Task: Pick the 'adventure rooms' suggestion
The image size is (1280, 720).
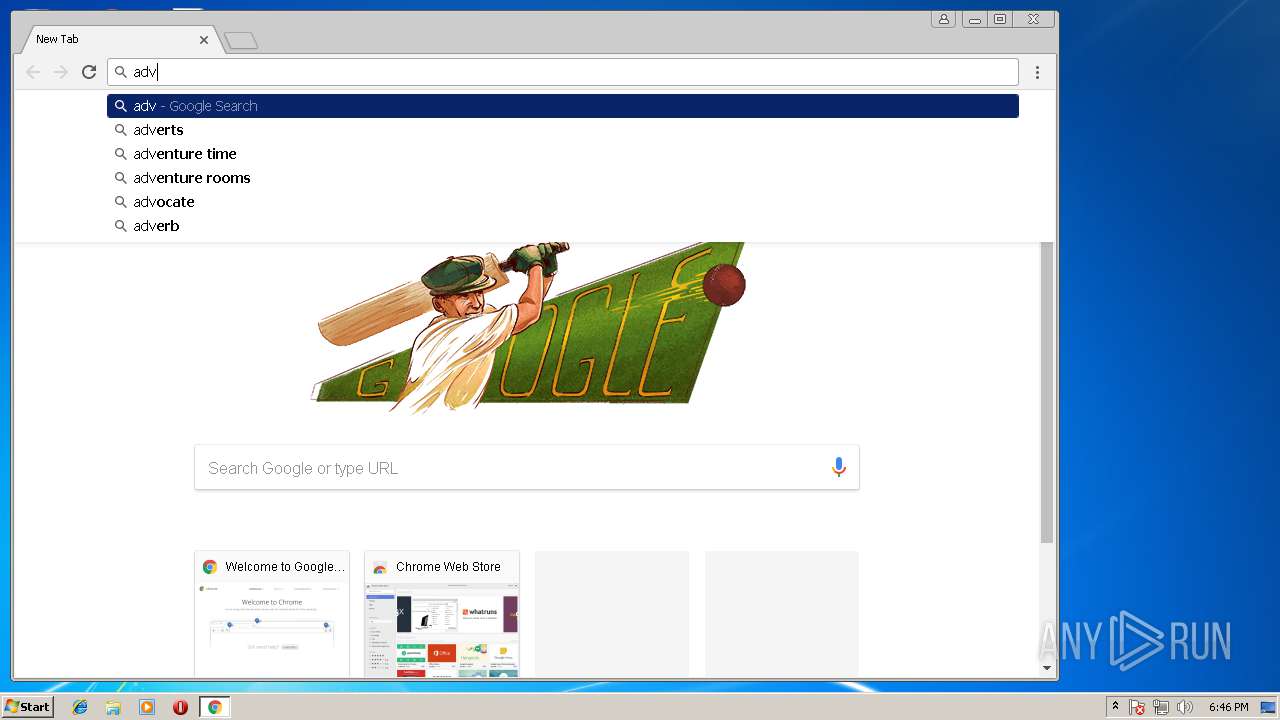Action: (x=563, y=178)
